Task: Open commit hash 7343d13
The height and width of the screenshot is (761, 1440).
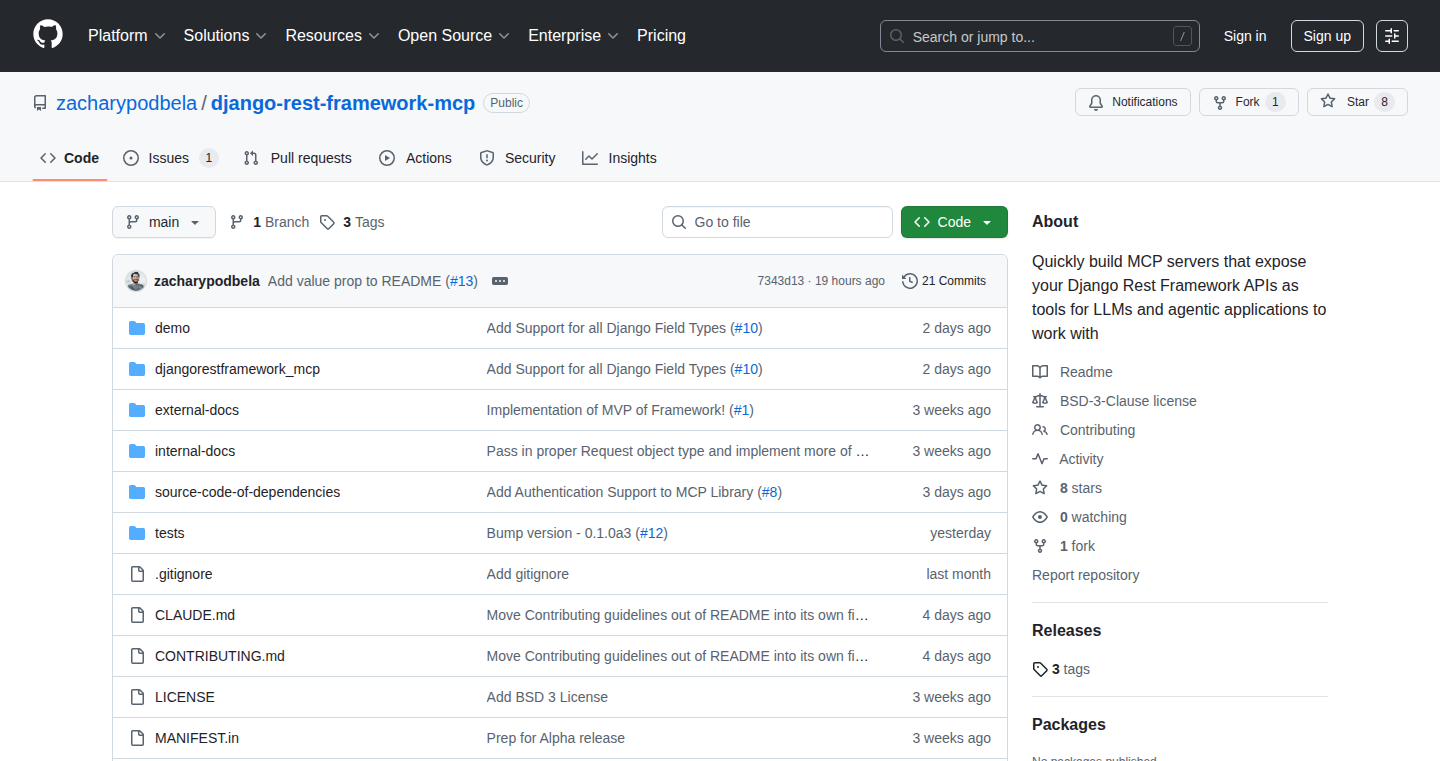Action: (x=780, y=281)
